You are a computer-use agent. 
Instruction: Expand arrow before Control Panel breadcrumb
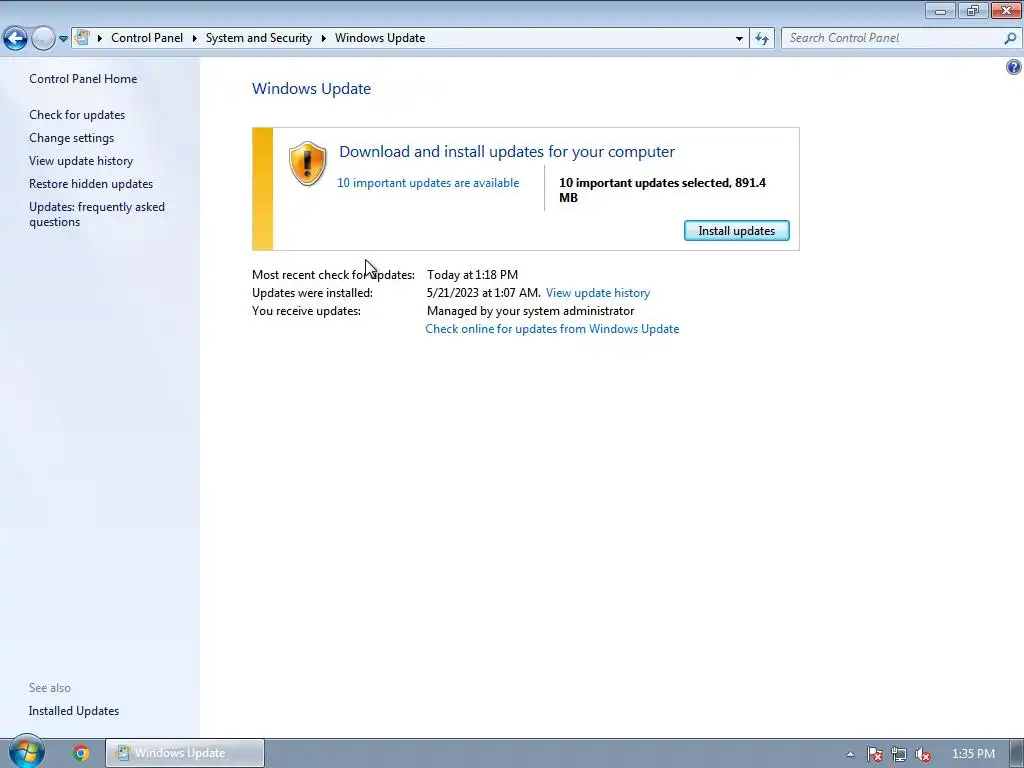tap(100, 39)
